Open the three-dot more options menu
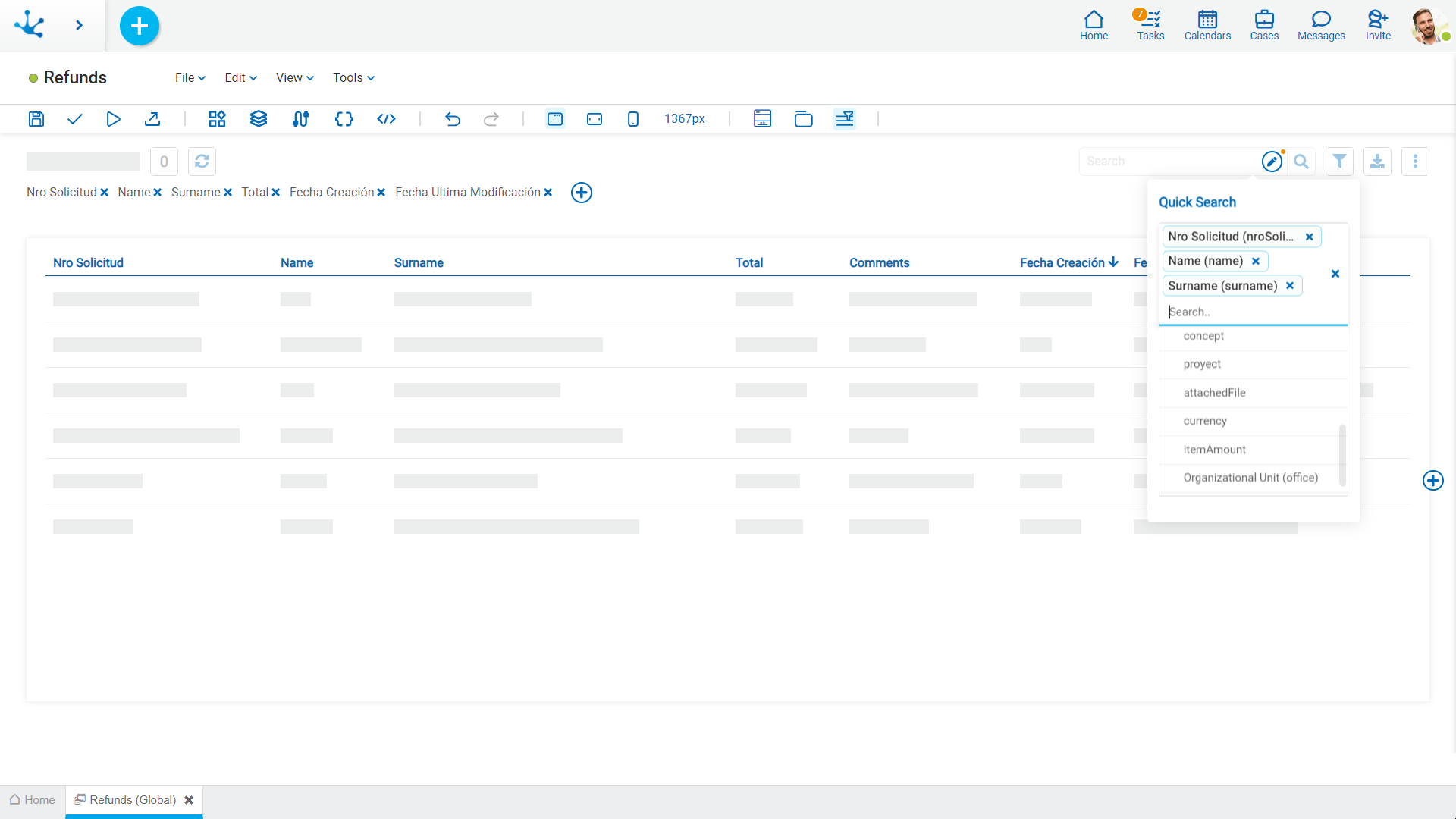The height and width of the screenshot is (819, 1456). tap(1416, 162)
